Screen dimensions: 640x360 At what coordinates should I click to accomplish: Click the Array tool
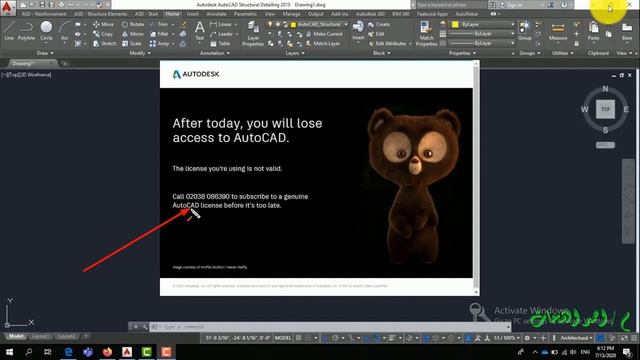point(159,43)
